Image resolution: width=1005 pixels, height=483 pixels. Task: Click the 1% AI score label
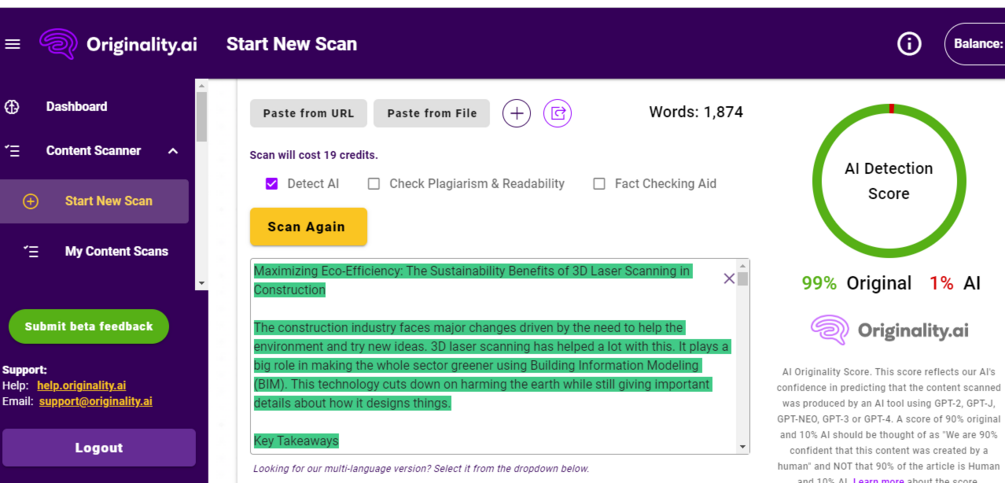coord(955,283)
